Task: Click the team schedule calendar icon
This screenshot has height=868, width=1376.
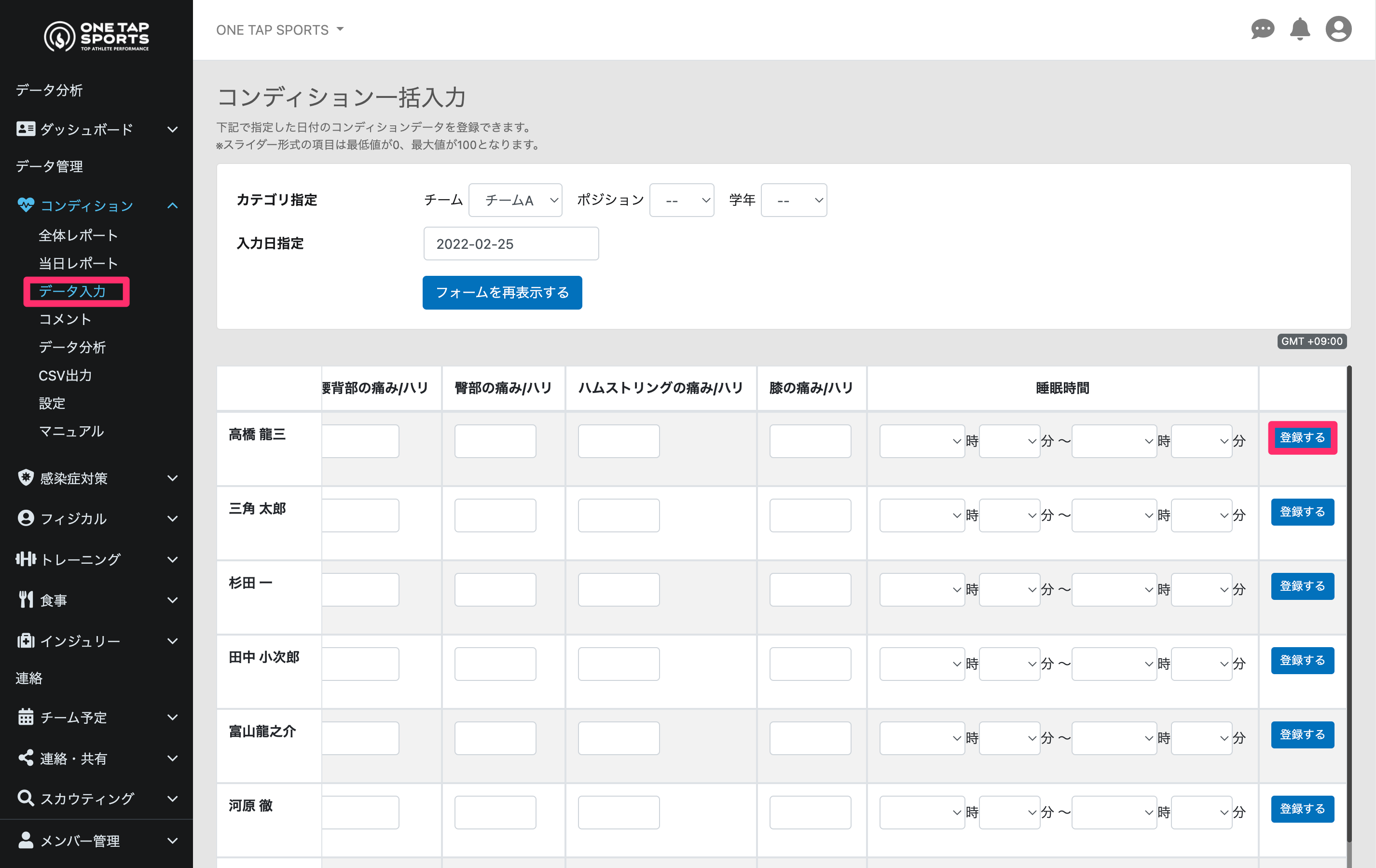Action: (26, 717)
